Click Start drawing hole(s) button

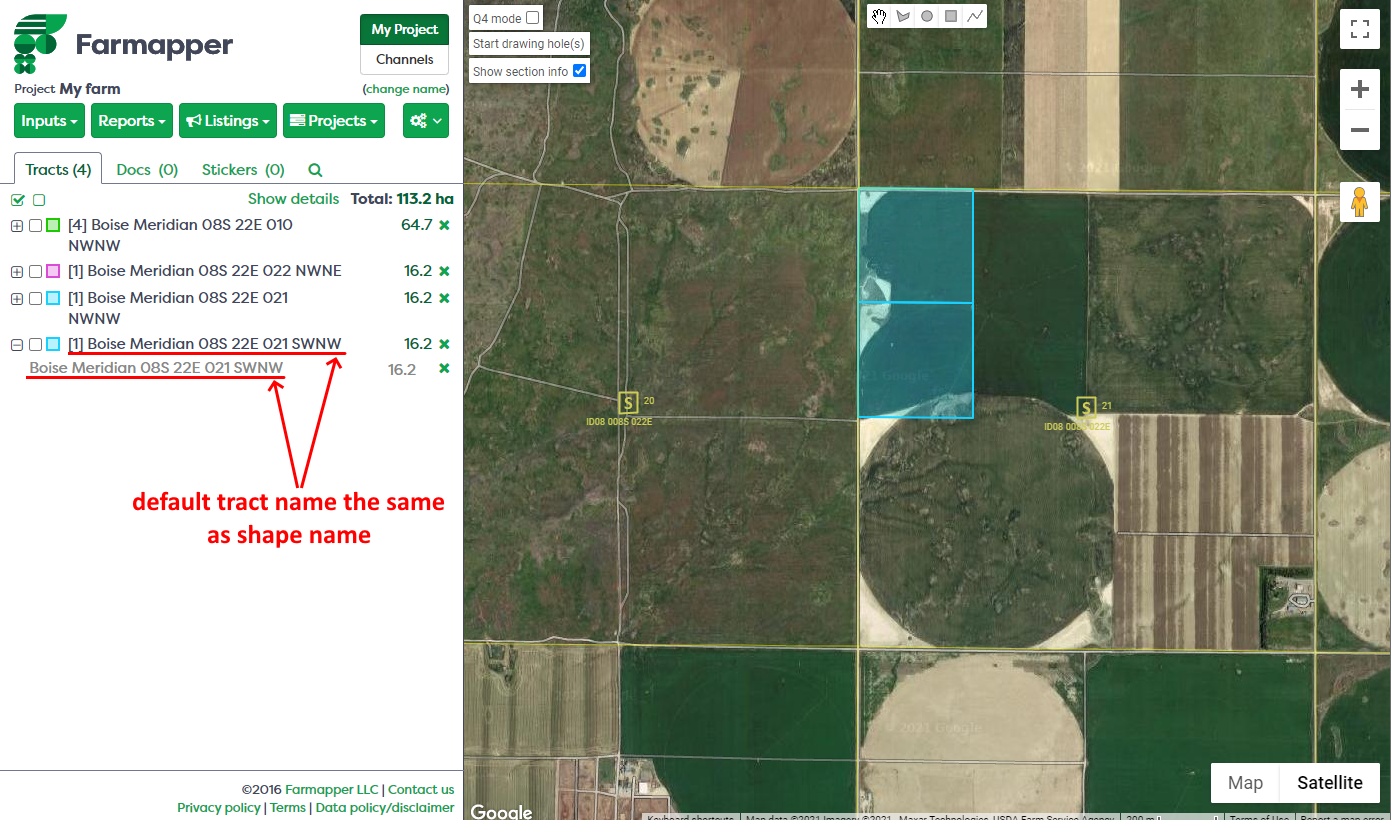click(x=529, y=44)
